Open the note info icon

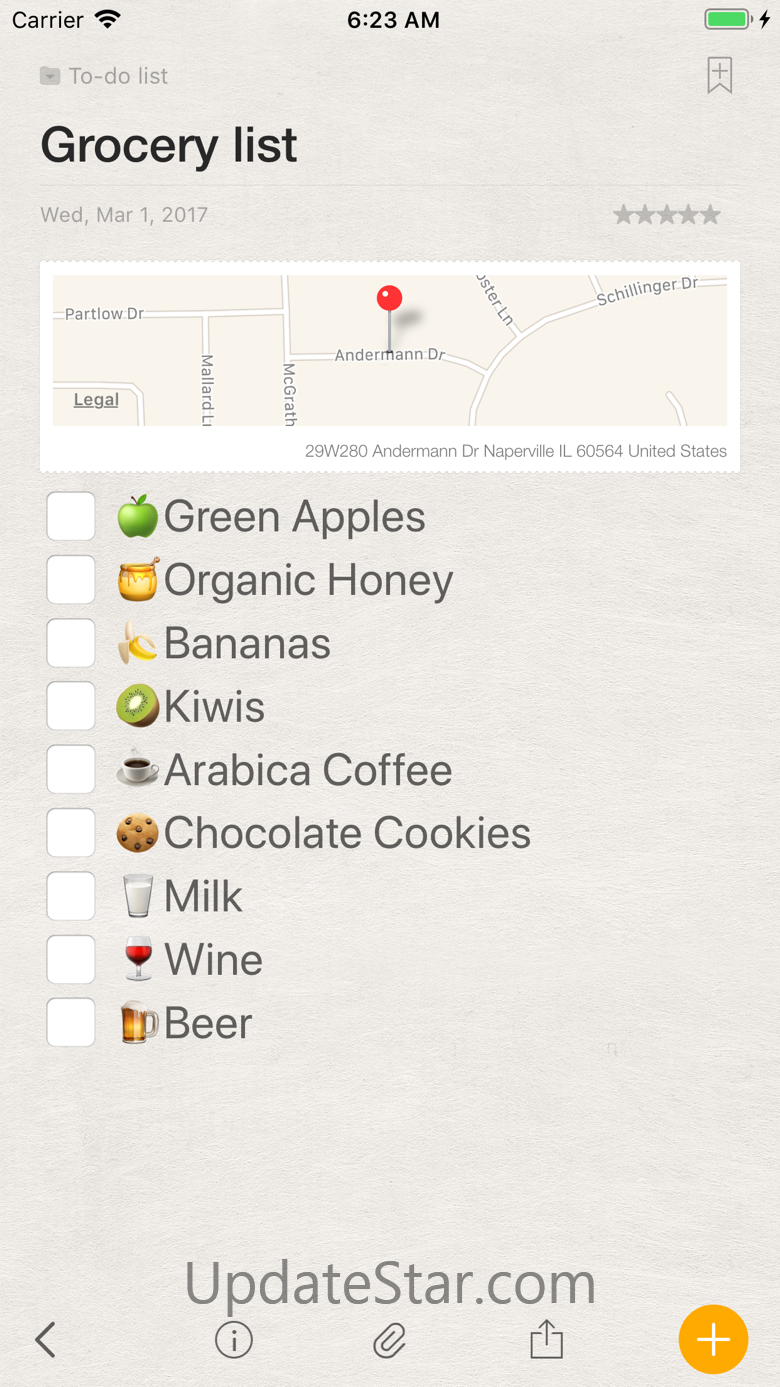click(234, 1340)
